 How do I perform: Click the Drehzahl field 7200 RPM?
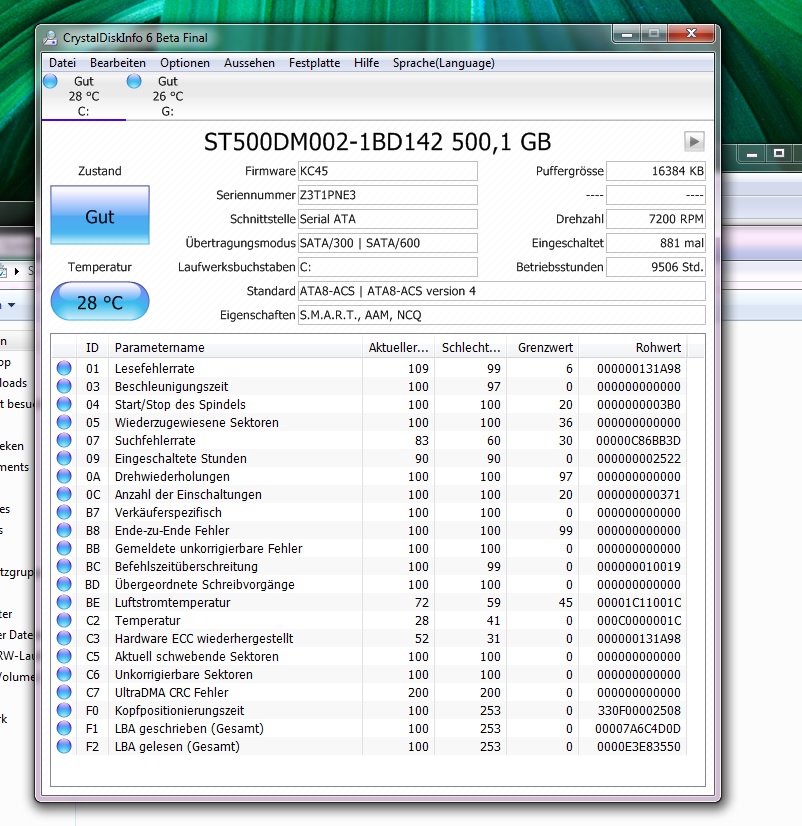pos(656,219)
